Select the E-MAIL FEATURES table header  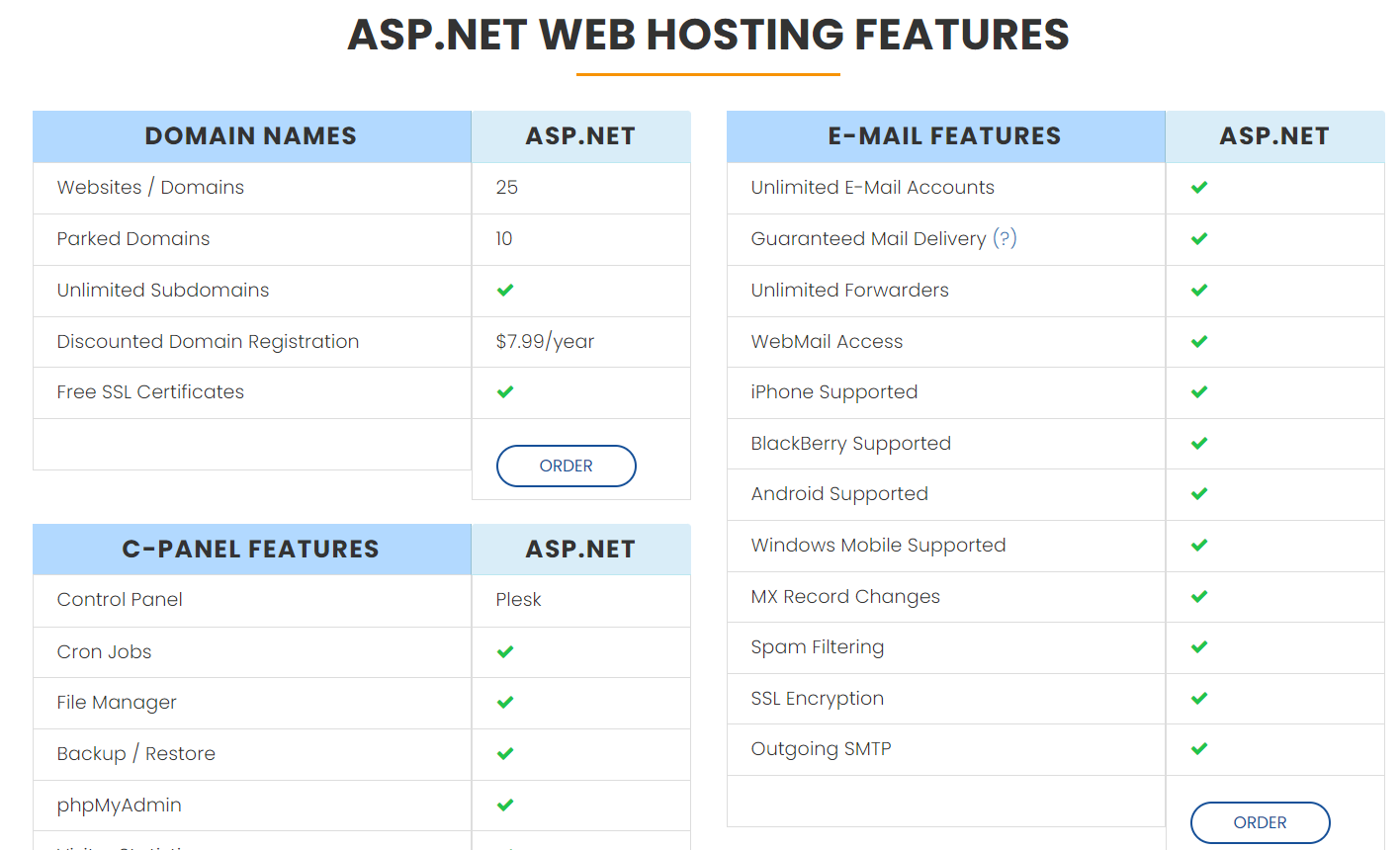coord(945,136)
